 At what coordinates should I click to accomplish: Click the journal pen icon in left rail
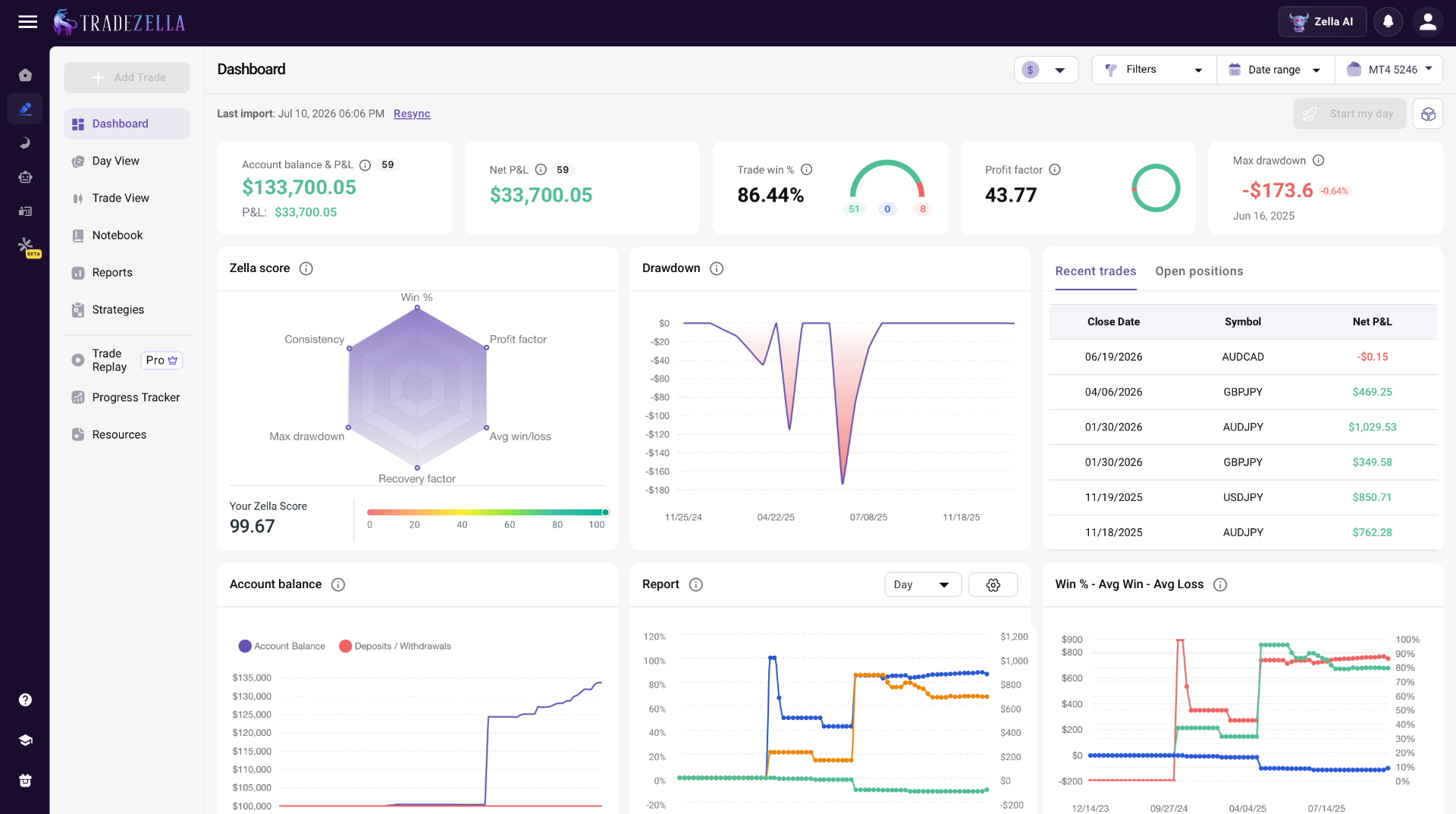pos(25,109)
